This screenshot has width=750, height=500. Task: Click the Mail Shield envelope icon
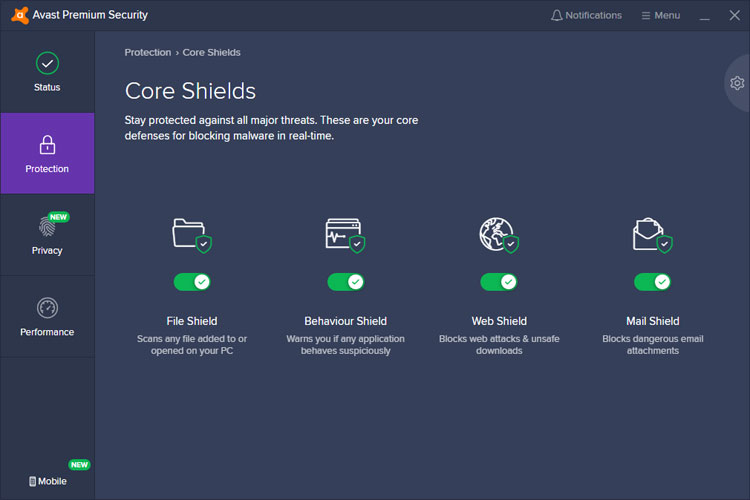click(652, 235)
